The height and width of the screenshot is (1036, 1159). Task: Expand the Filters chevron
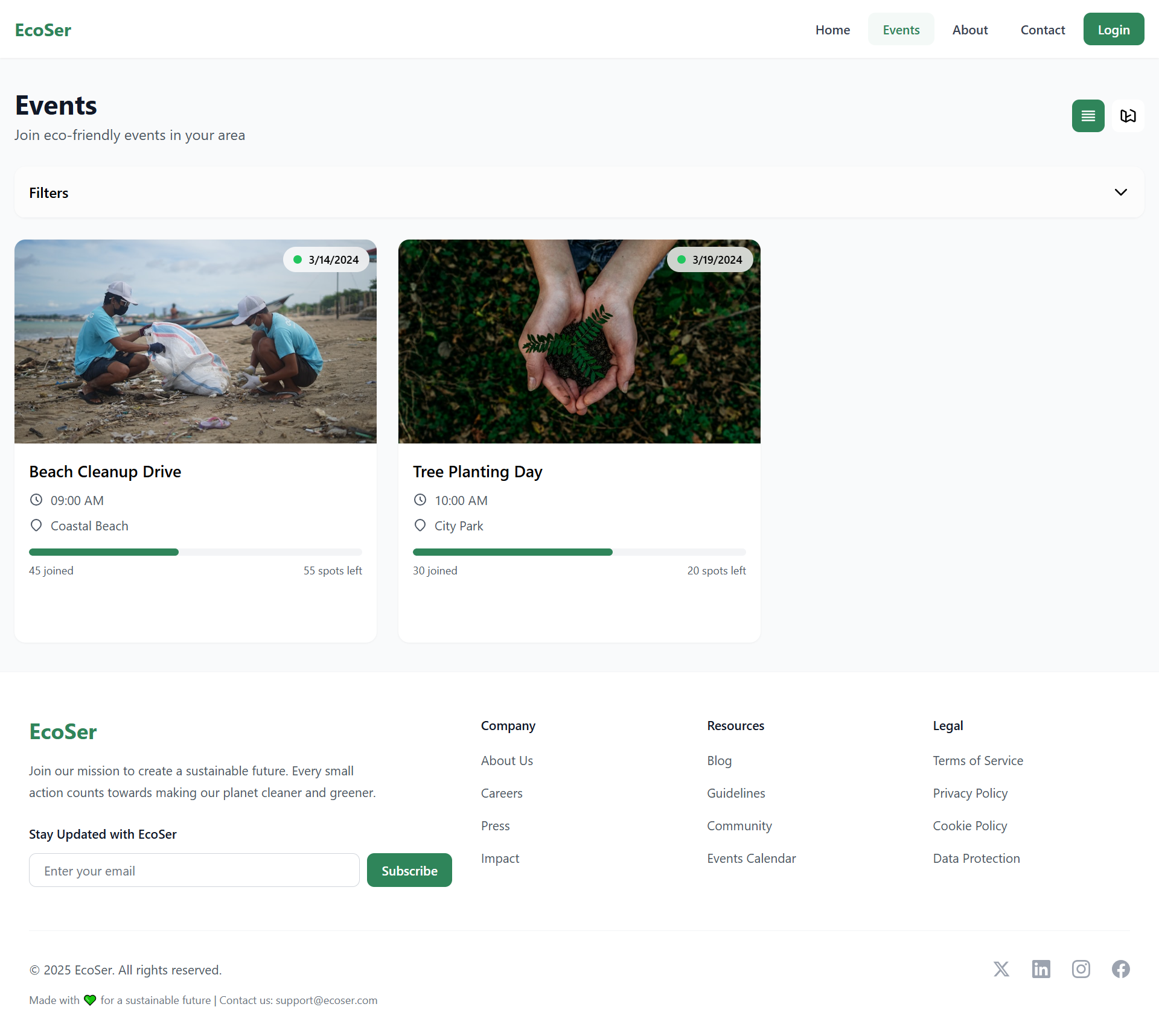coord(1120,192)
